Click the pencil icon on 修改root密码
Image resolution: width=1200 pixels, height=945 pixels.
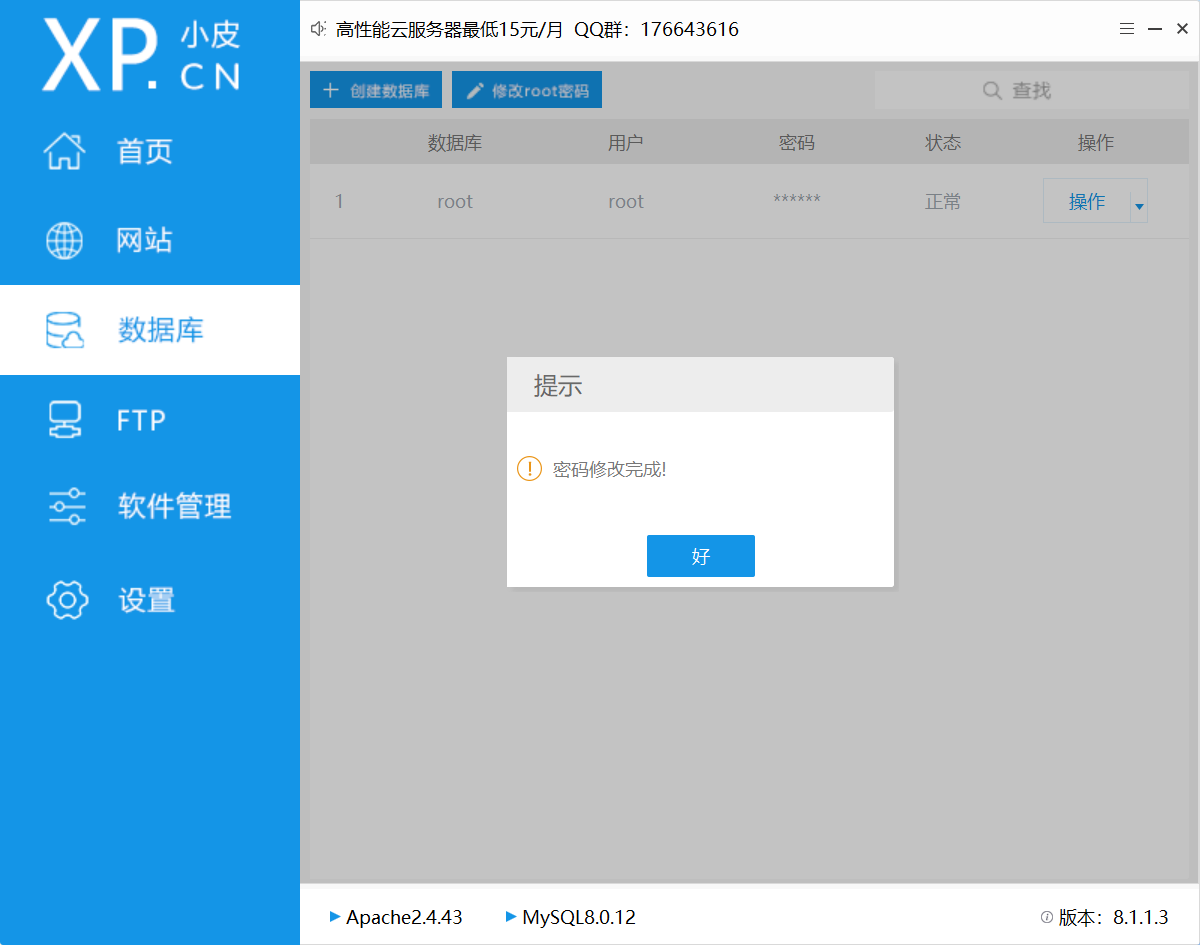[x=475, y=91]
